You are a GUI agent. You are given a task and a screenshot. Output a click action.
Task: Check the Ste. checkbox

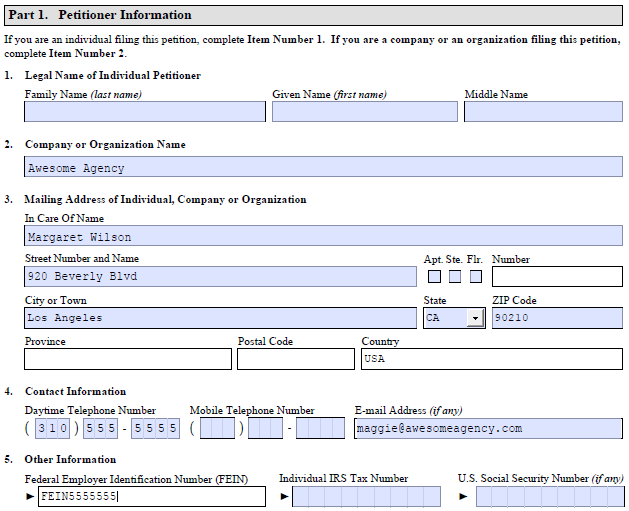click(x=455, y=276)
